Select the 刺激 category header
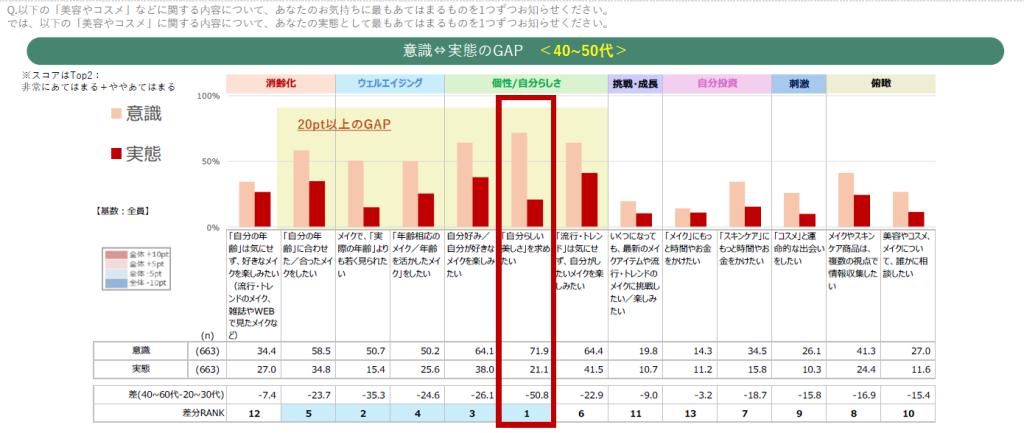This screenshot has width=1024, height=433. point(799,83)
